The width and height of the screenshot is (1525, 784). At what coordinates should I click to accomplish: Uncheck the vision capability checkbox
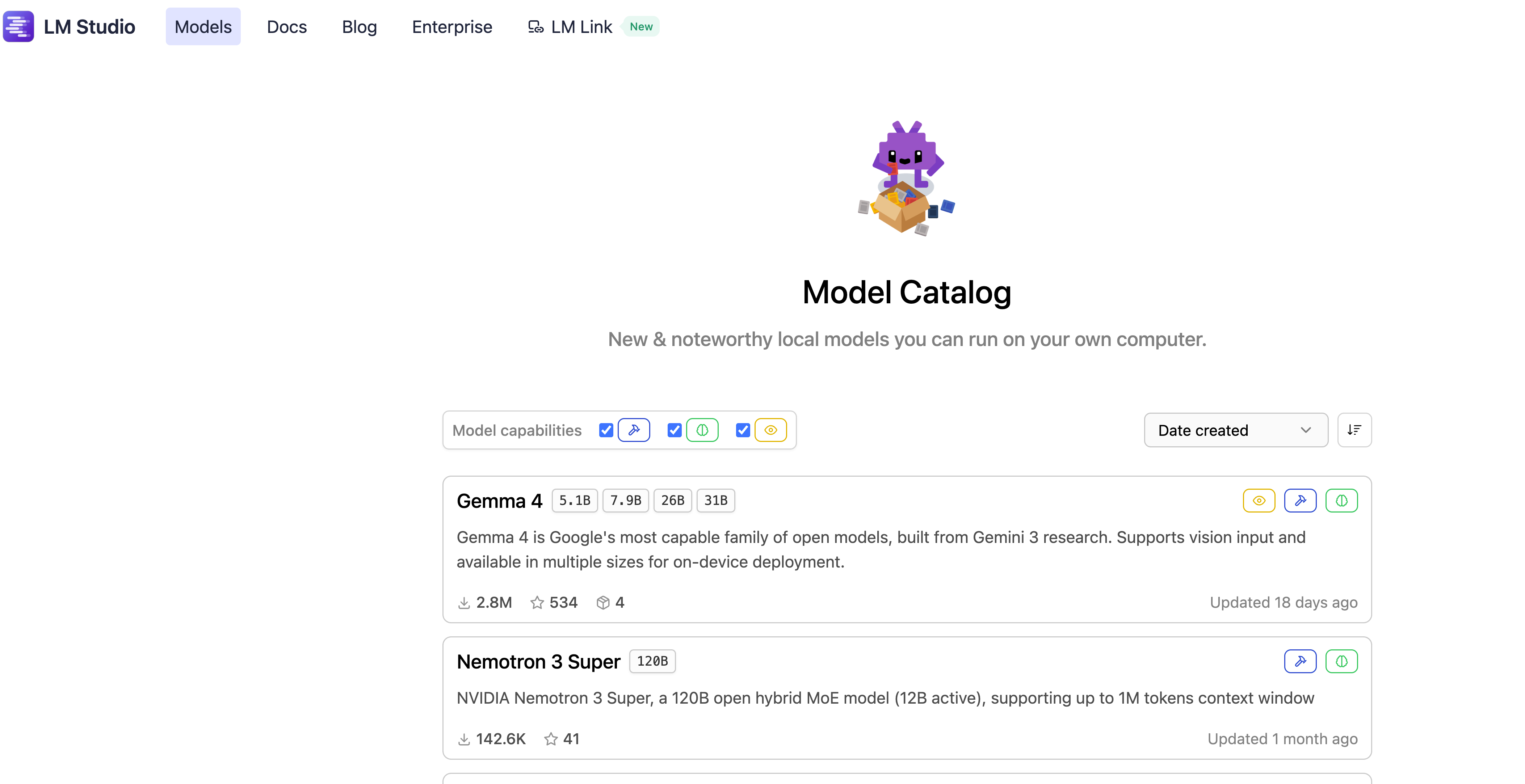744,430
